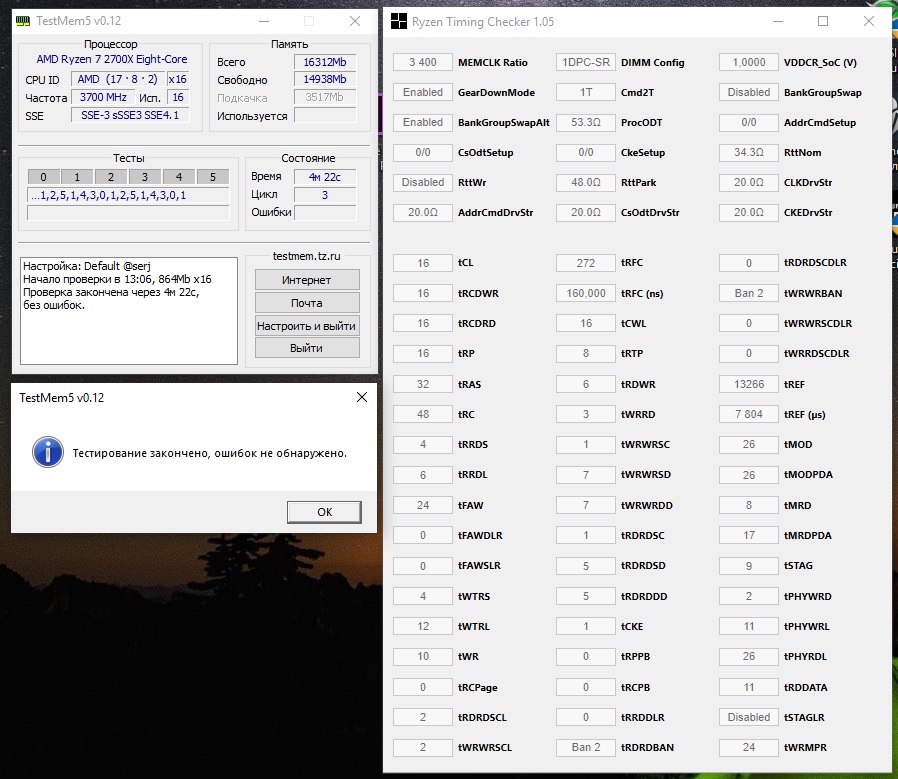Click the tWR value 10
The height and width of the screenshot is (779, 898).
tap(423, 656)
